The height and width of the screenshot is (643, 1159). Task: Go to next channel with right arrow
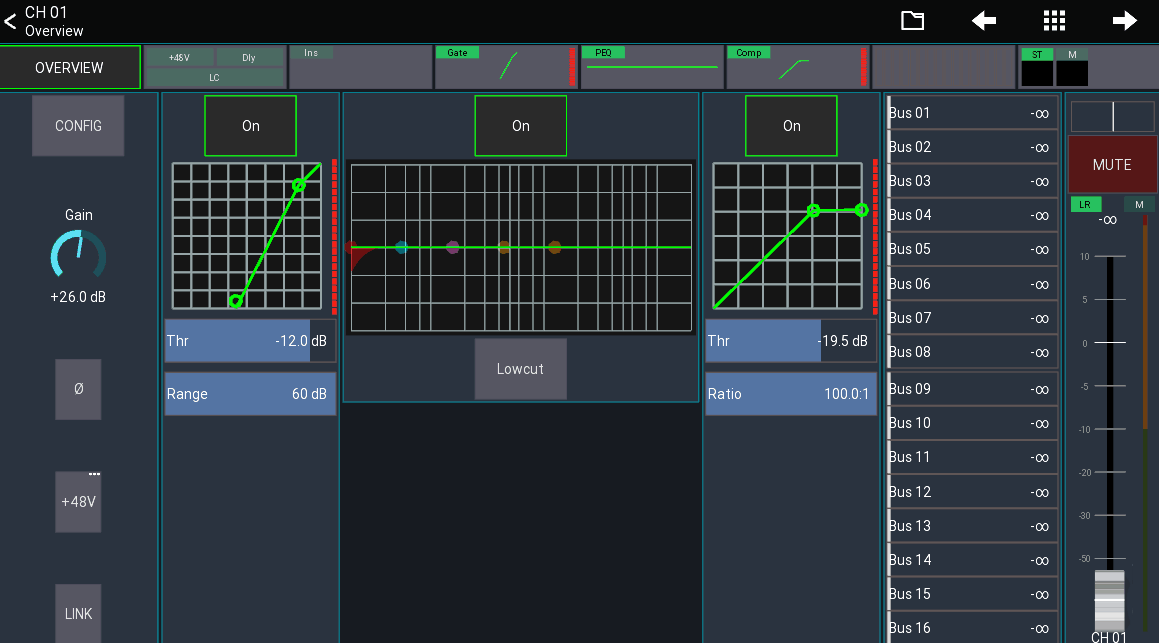point(1124,21)
